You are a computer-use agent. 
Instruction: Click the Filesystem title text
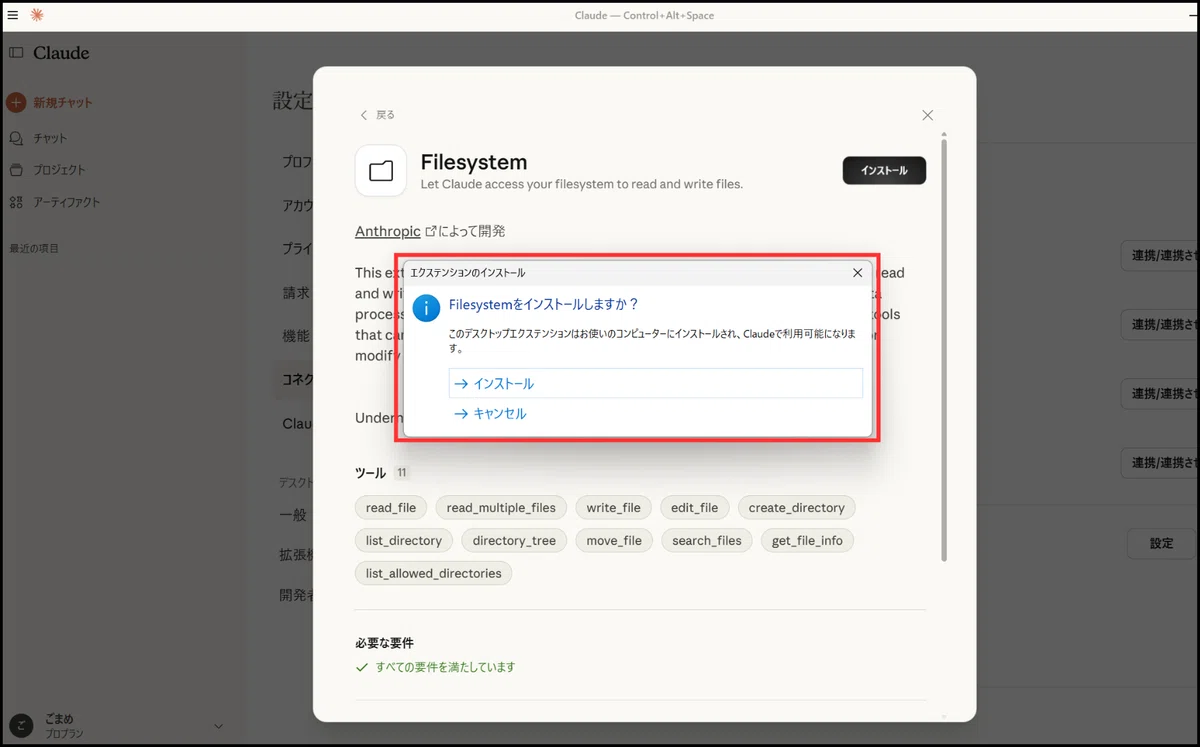pos(474,162)
